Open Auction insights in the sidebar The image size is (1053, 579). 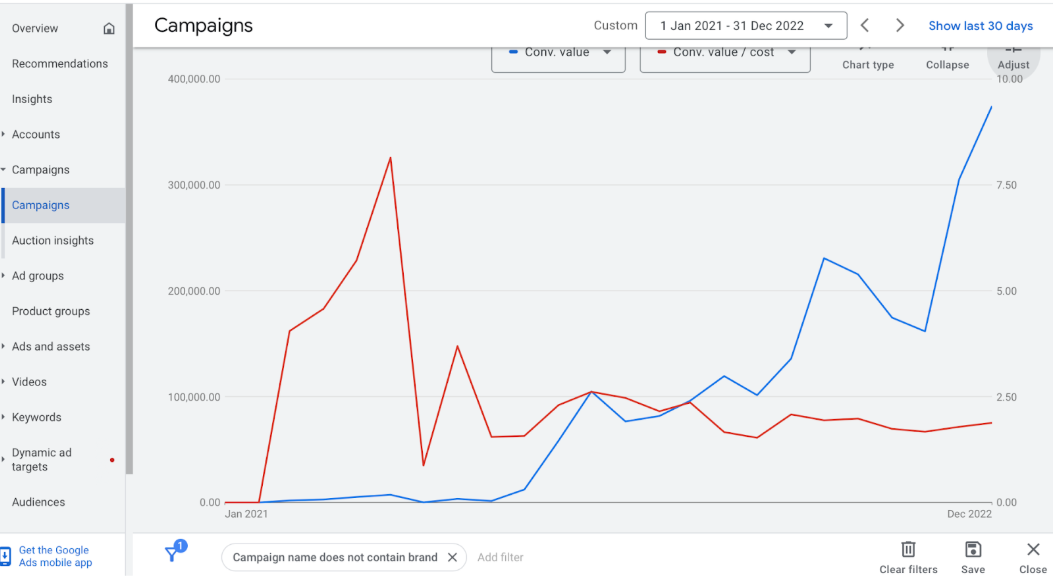pos(53,241)
